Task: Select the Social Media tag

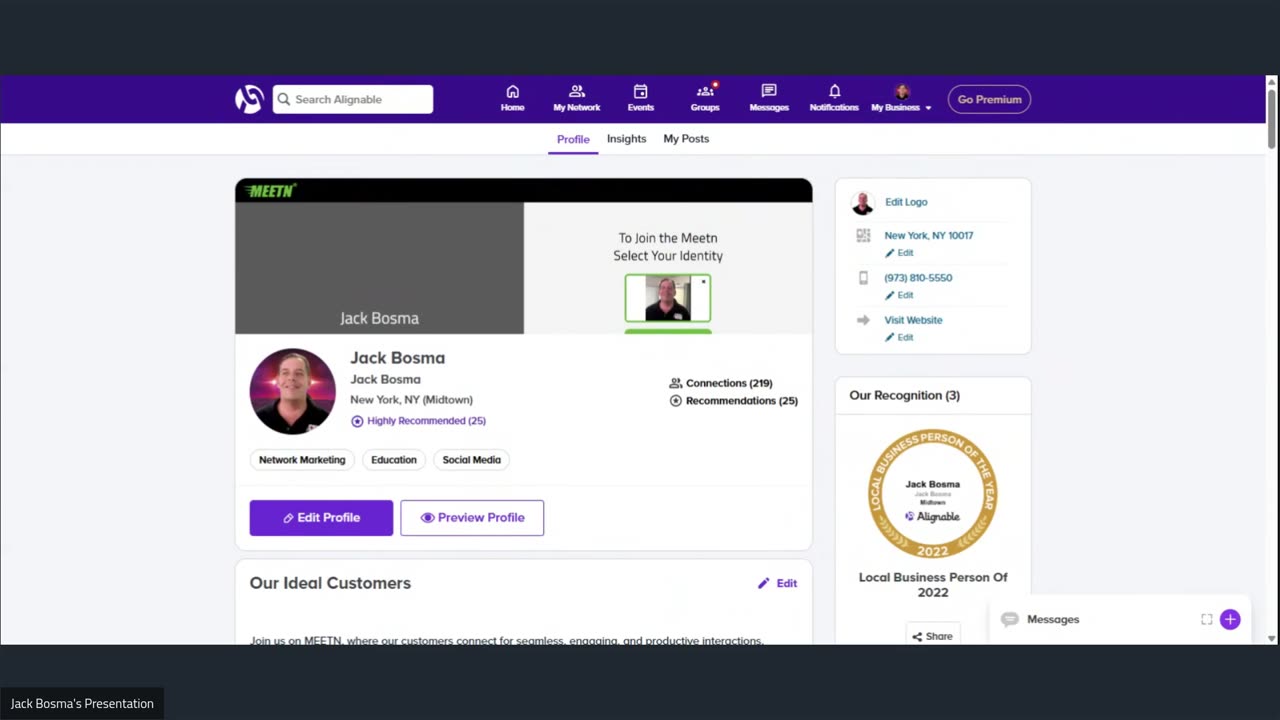Action: coord(472,460)
